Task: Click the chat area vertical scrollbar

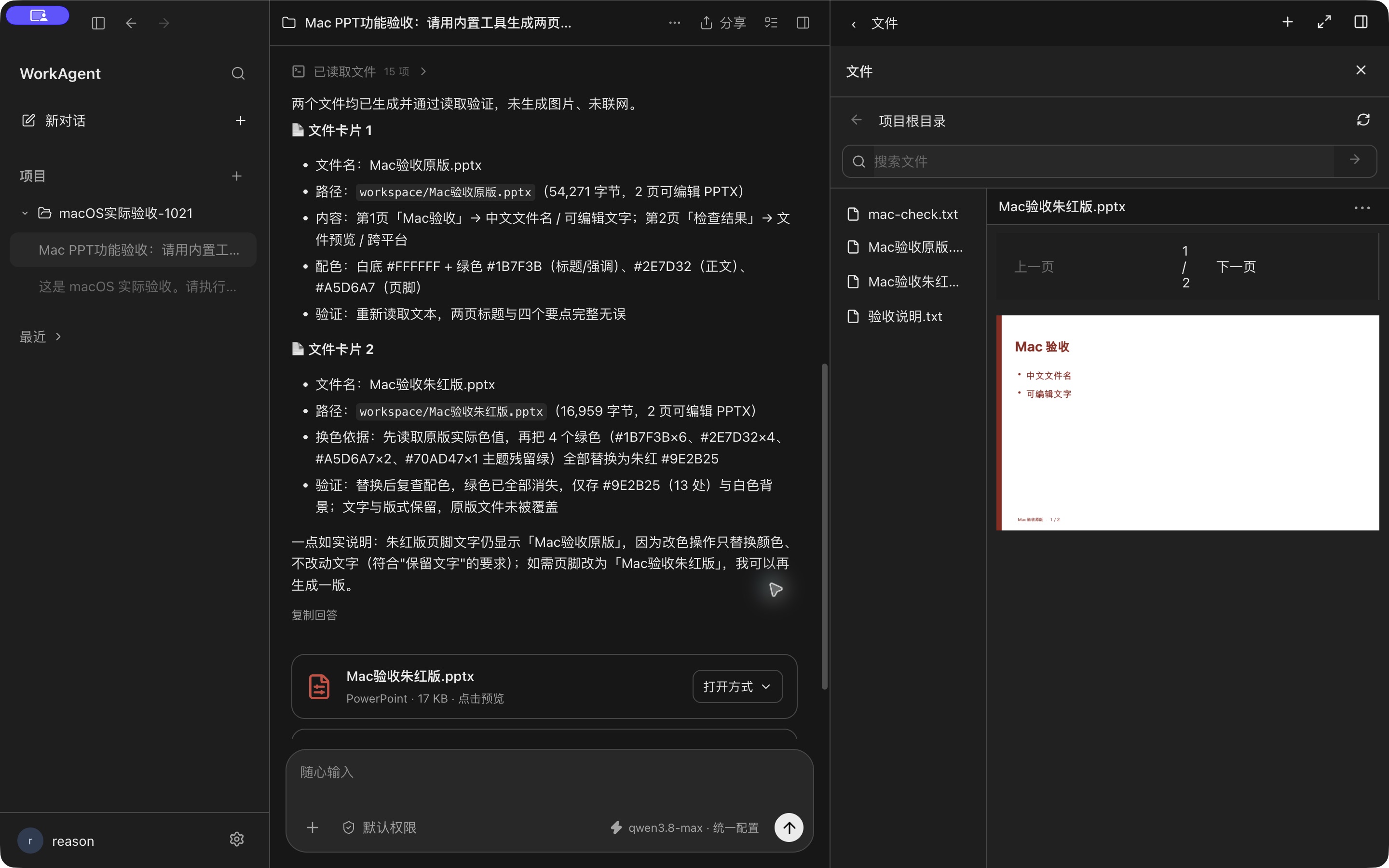Action: (824, 526)
